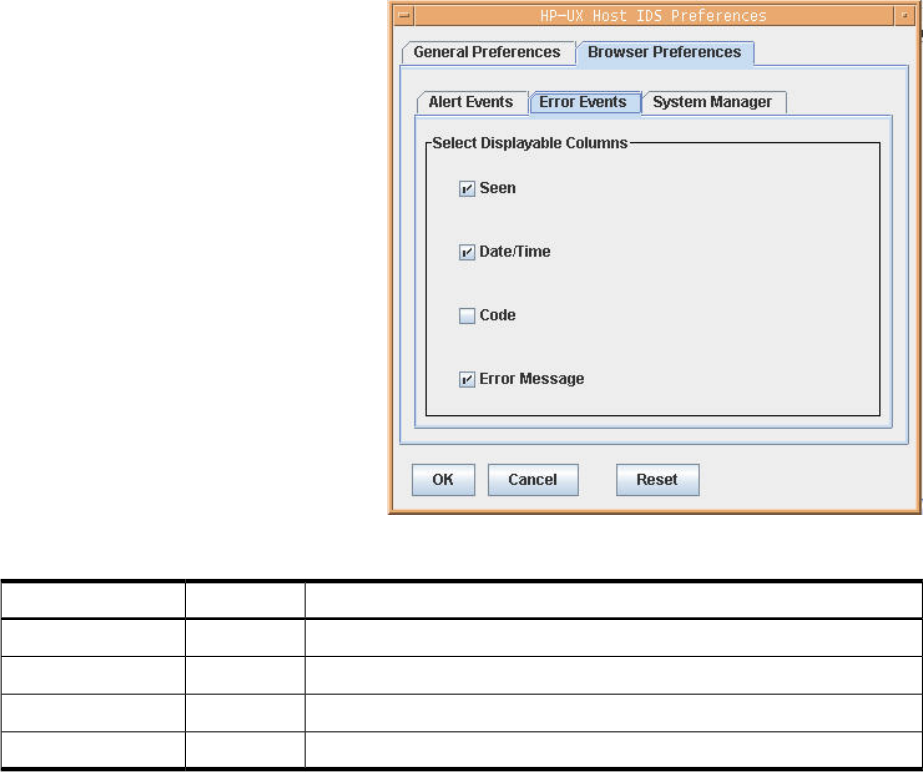Disable the Date/Time column checkbox
This screenshot has height=772, width=923.
point(467,253)
